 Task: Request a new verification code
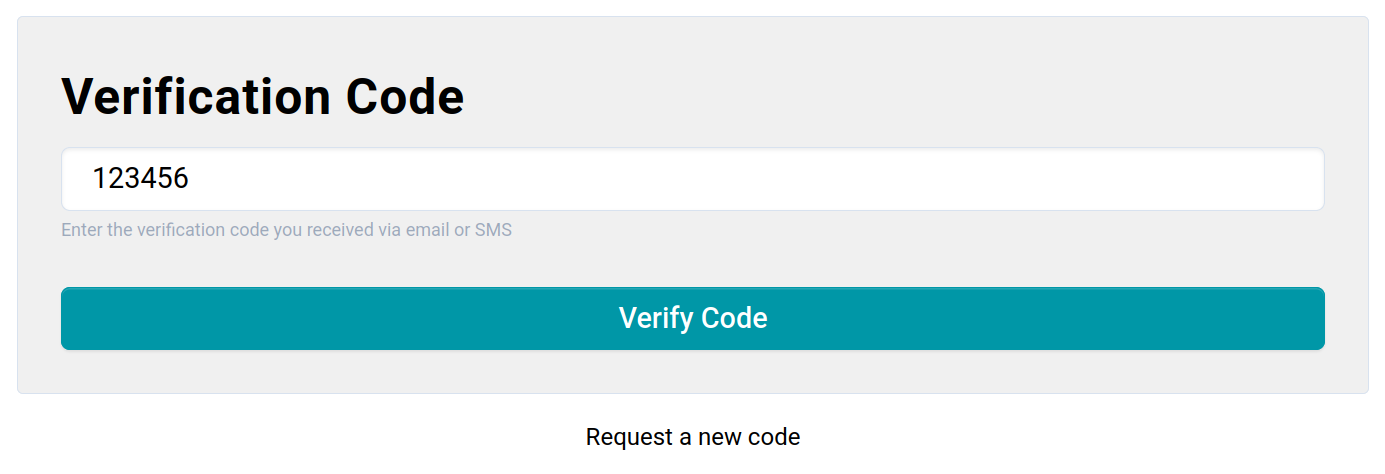point(692,437)
